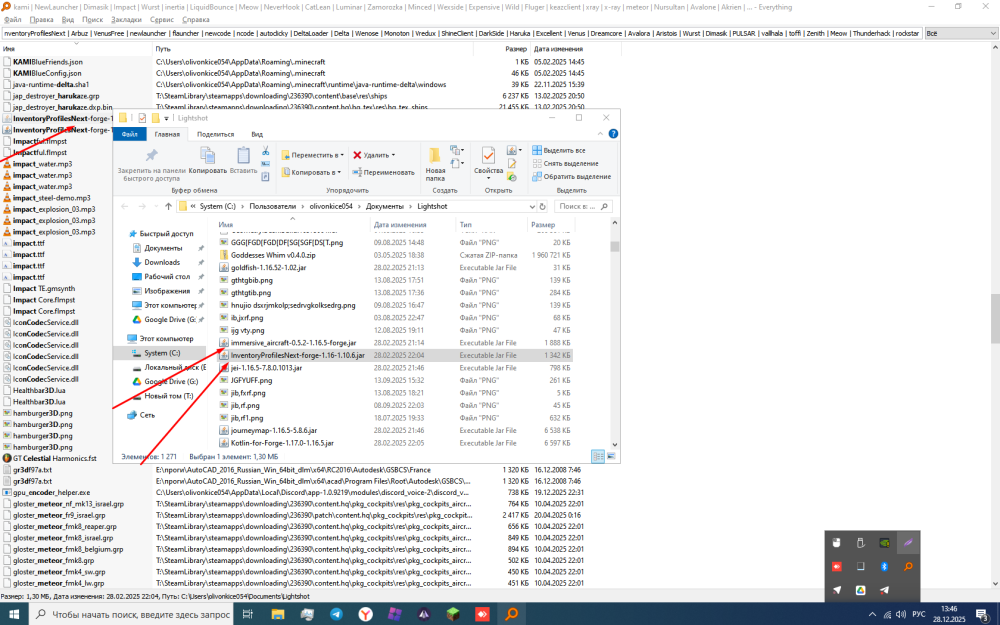Expand the Свойства dropdown
1000x625 pixels.
point(488,178)
